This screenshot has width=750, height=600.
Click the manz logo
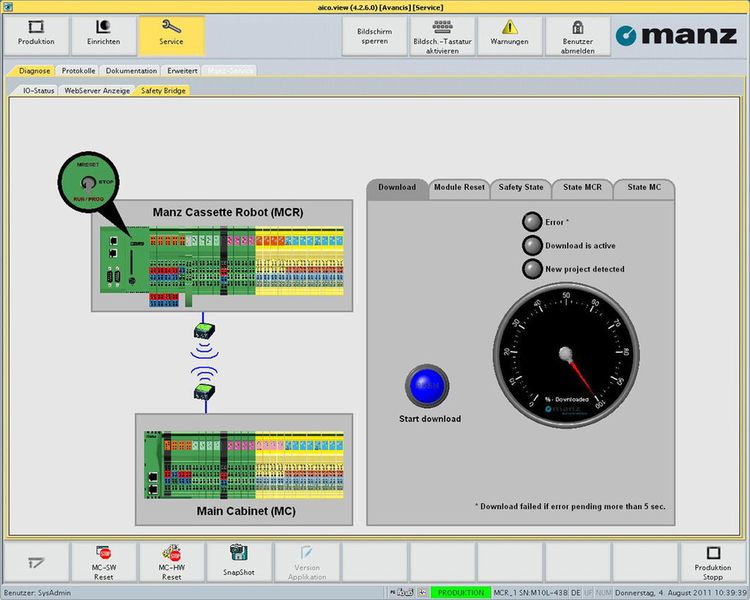[x=676, y=35]
